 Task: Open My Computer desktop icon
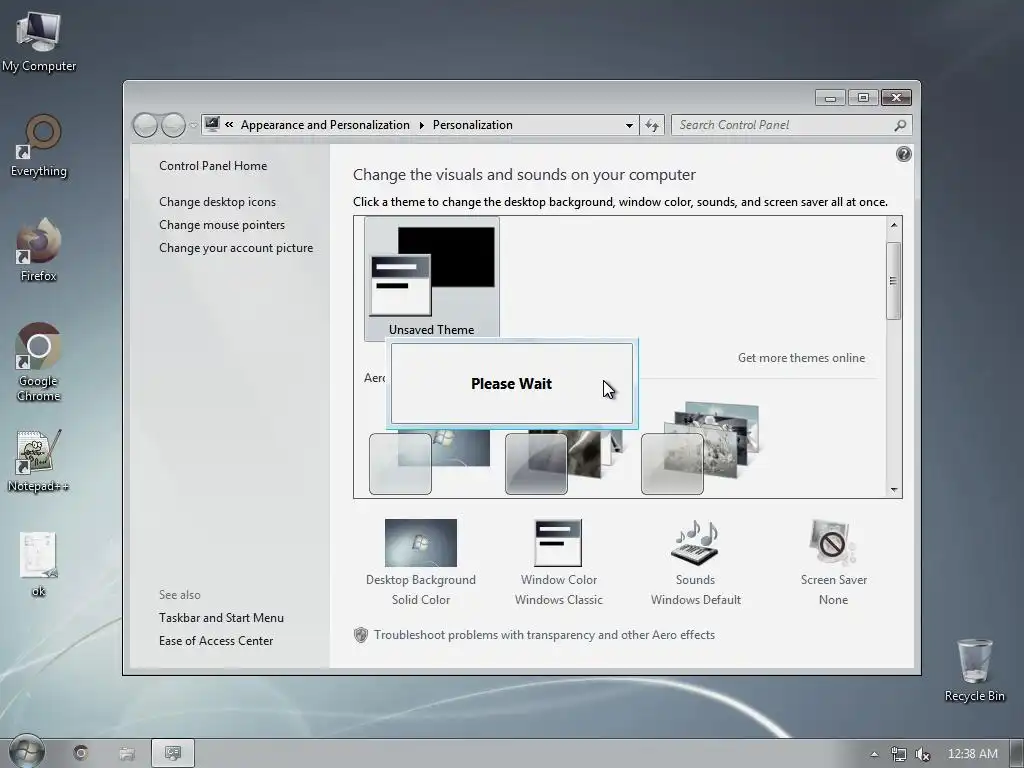39,40
